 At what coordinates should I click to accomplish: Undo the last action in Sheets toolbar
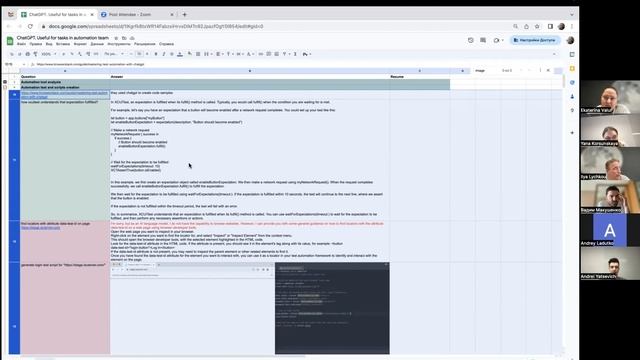click(x=12, y=54)
